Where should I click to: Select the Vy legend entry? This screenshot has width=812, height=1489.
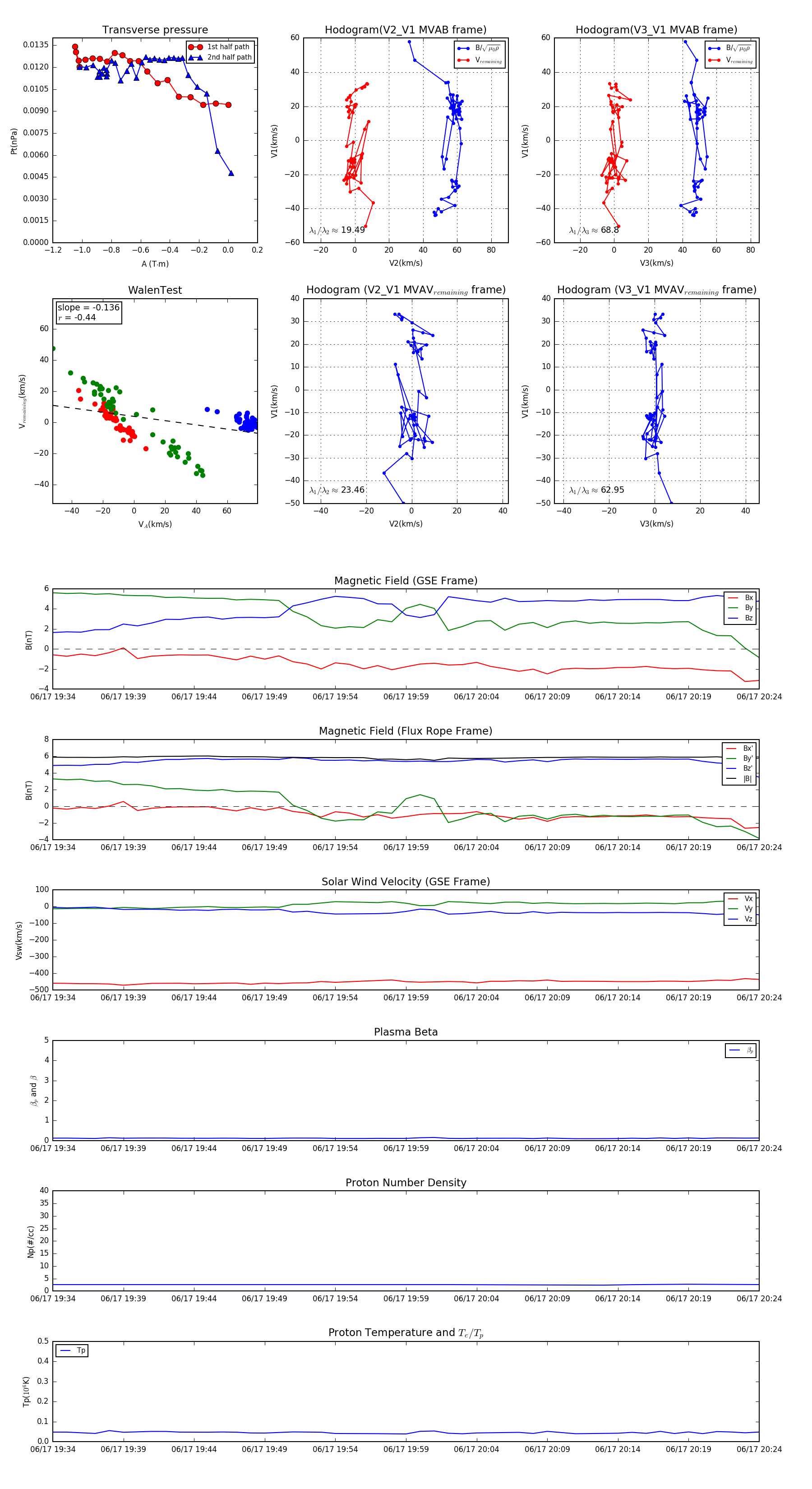pos(740,909)
